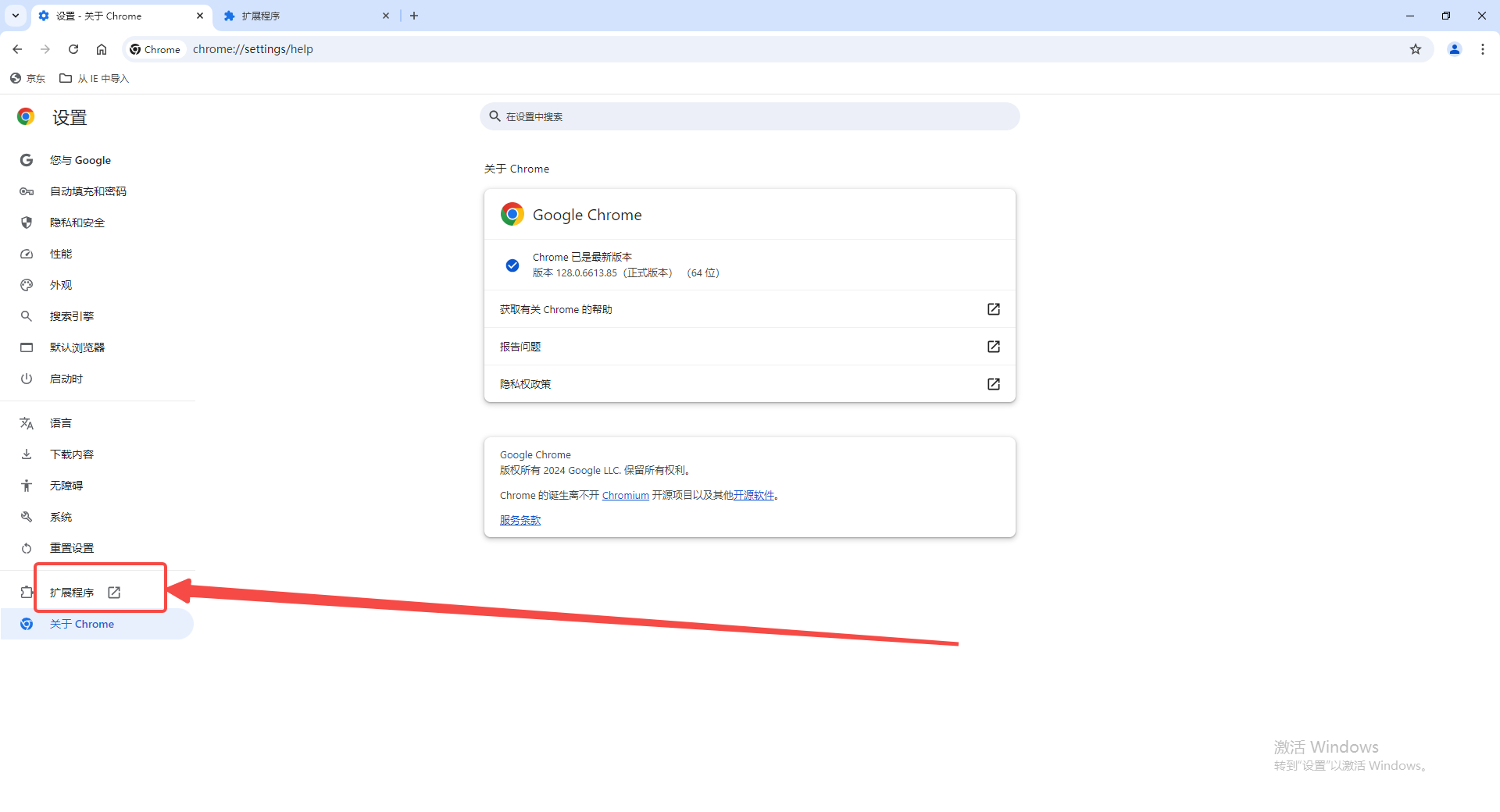
Task: Open the 京东 bookmark
Action: [27, 78]
